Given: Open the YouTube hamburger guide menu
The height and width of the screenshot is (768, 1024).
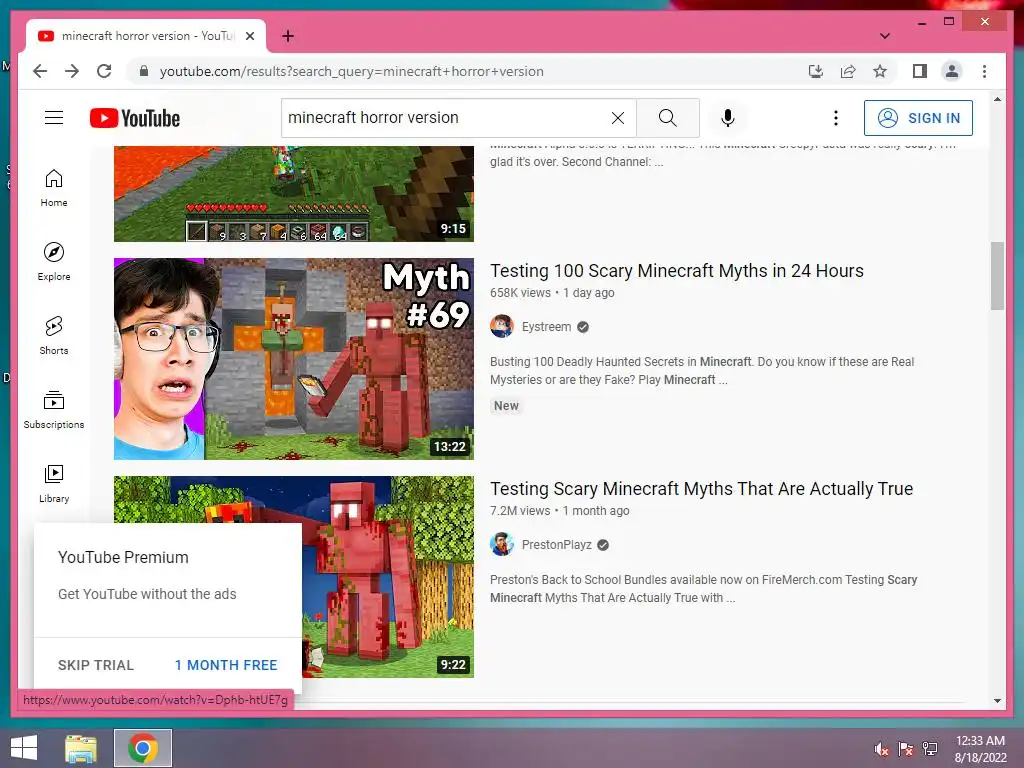Looking at the screenshot, I should (x=54, y=118).
